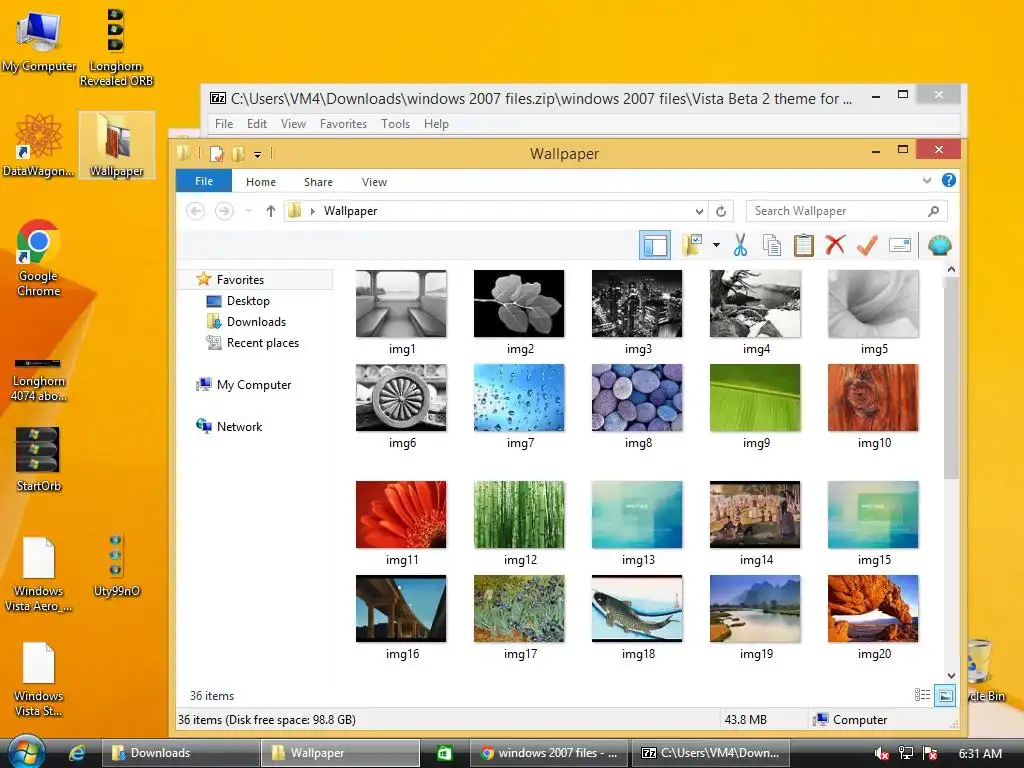Click the green Store taskbar icon
The image size is (1024, 768).
pyautogui.click(x=444, y=753)
